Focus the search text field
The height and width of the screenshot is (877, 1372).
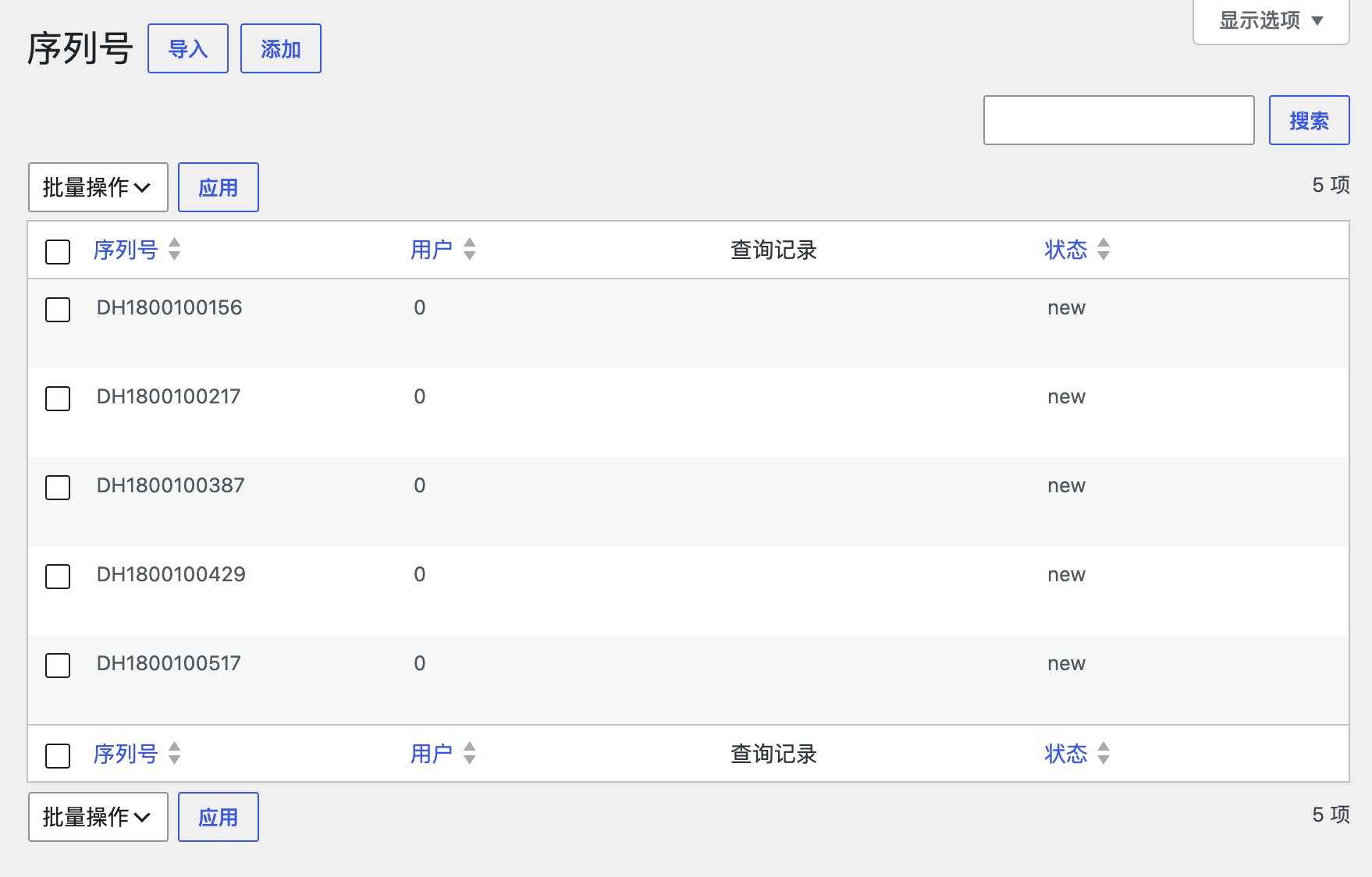(1119, 120)
